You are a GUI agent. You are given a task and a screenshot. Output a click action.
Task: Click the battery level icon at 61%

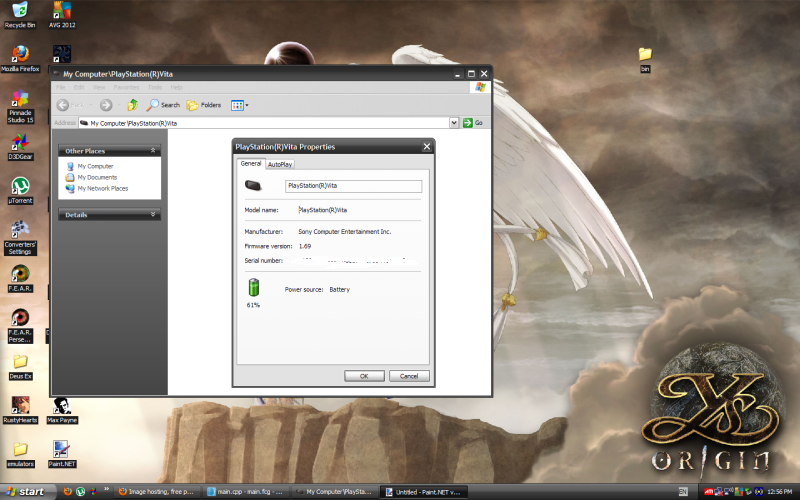coord(254,288)
